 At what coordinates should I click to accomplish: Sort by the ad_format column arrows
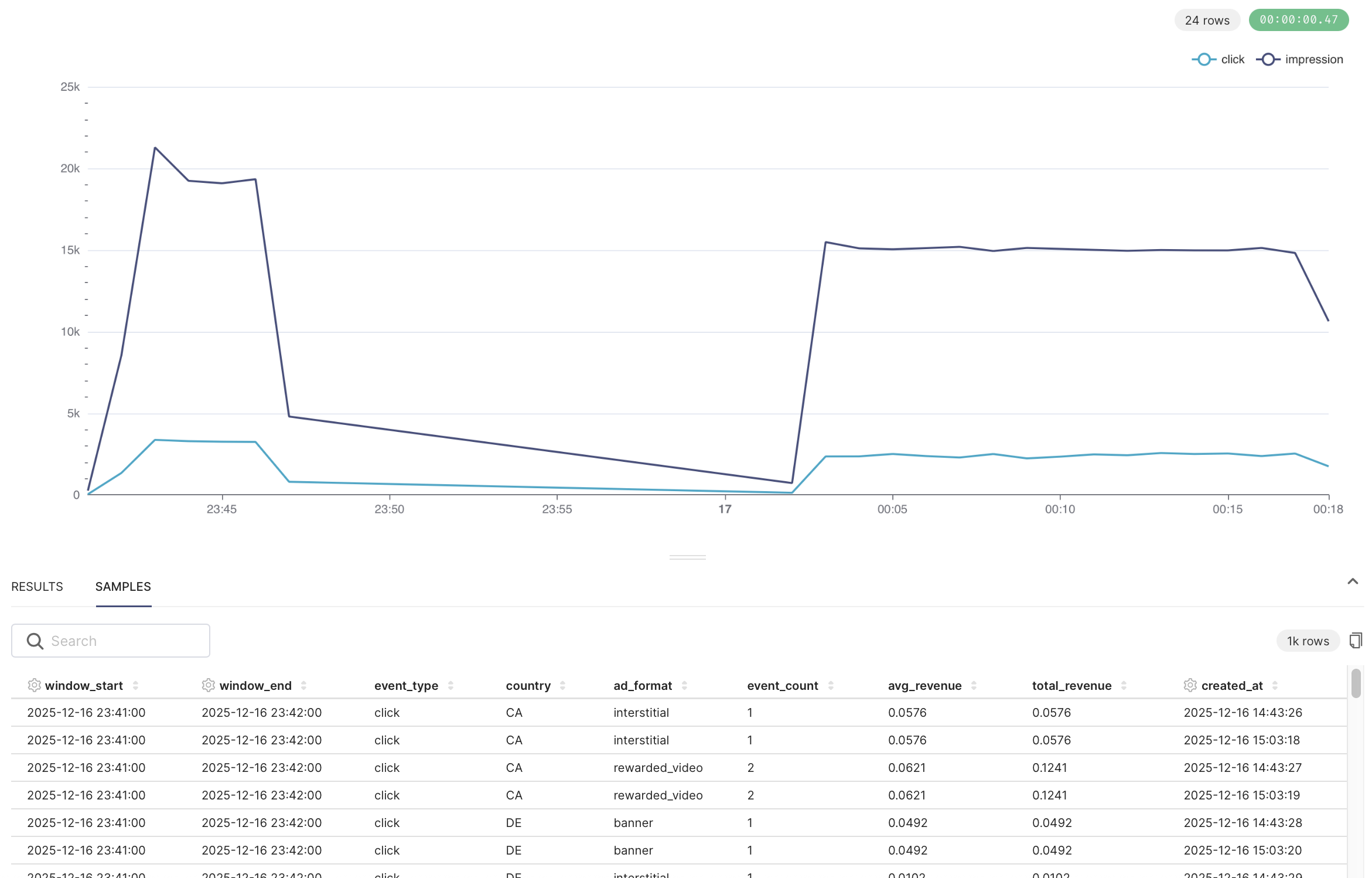tap(684, 685)
